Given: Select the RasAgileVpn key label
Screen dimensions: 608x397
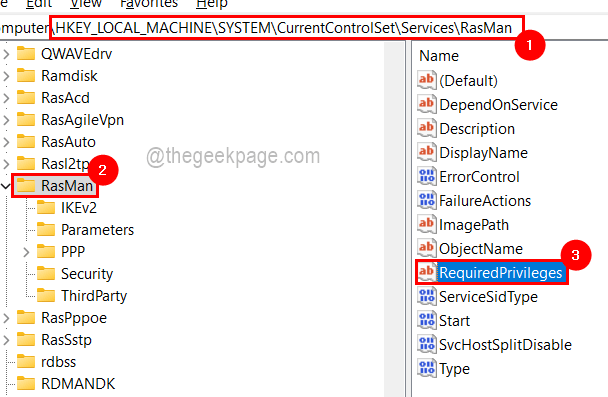Looking at the screenshot, I should 83,120.
